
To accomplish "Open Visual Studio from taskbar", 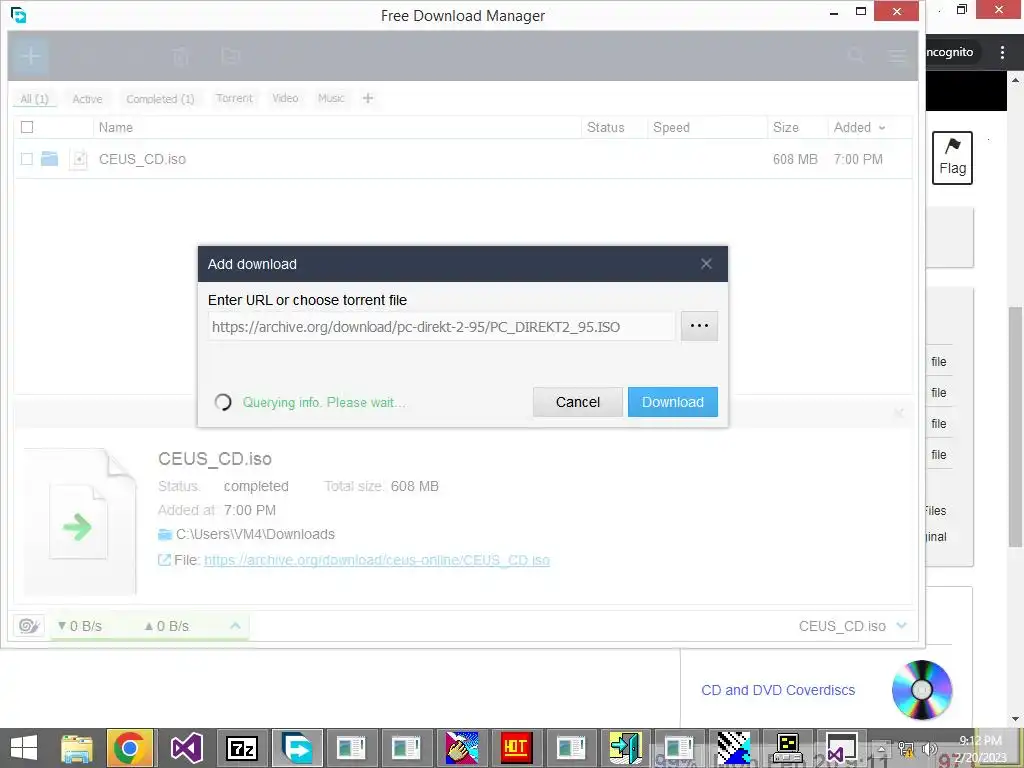I will coord(187,748).
